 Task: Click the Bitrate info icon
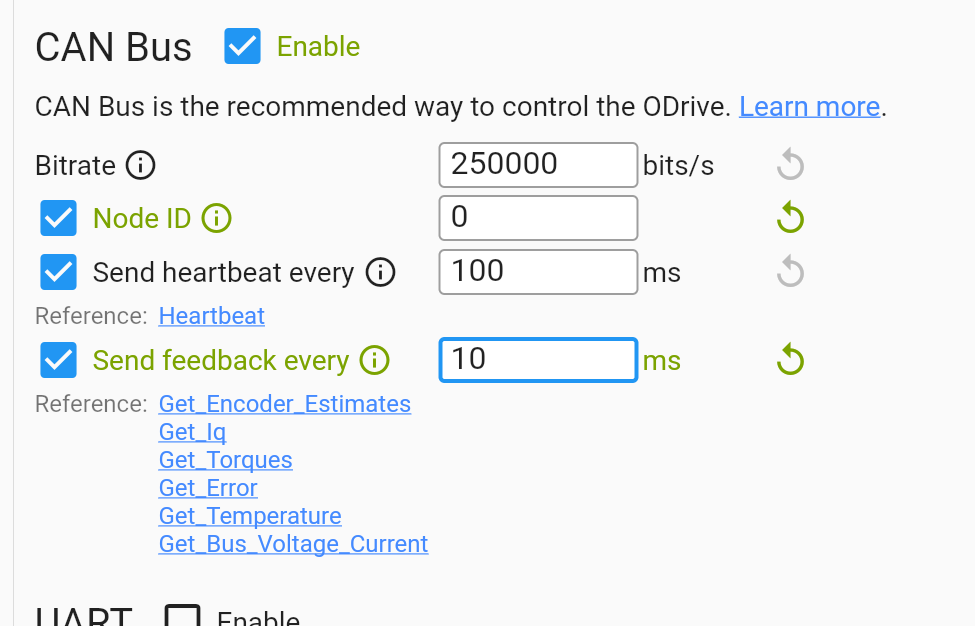[141, 165]
